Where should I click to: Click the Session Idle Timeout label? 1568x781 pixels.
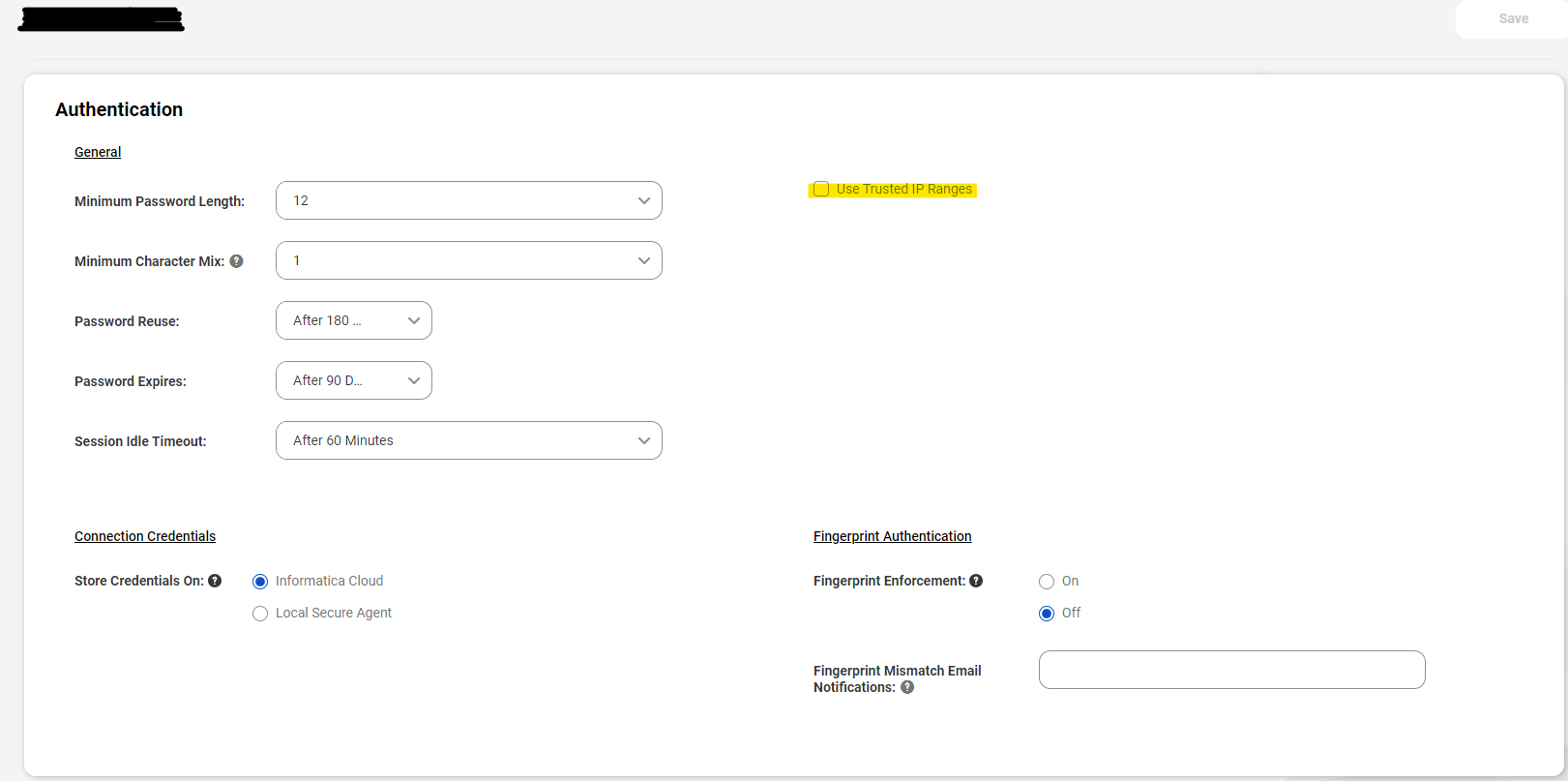140,441
